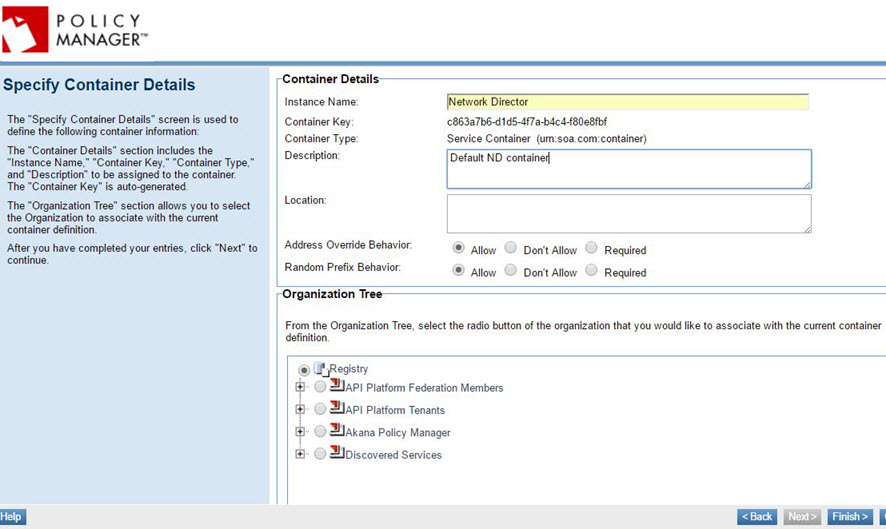The image size is (886, 529).
Task: Choose the Discovered Services radio button
Action: [320, 453]
